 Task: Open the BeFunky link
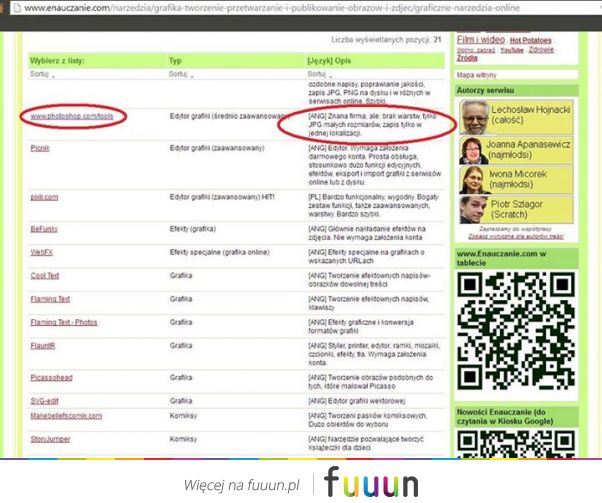tap(44, 229)
